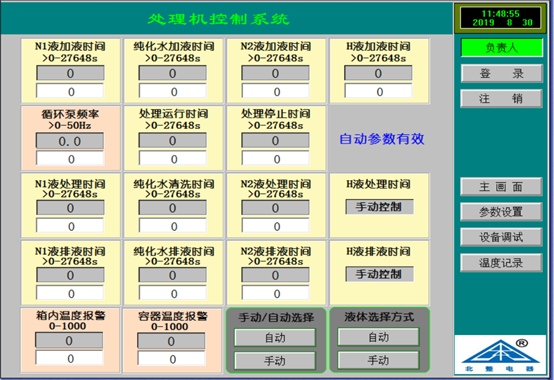Click the green 负责人 user indicator
Image resolution: width=554 pixels, height=380 pixels.
coord(502,48)
